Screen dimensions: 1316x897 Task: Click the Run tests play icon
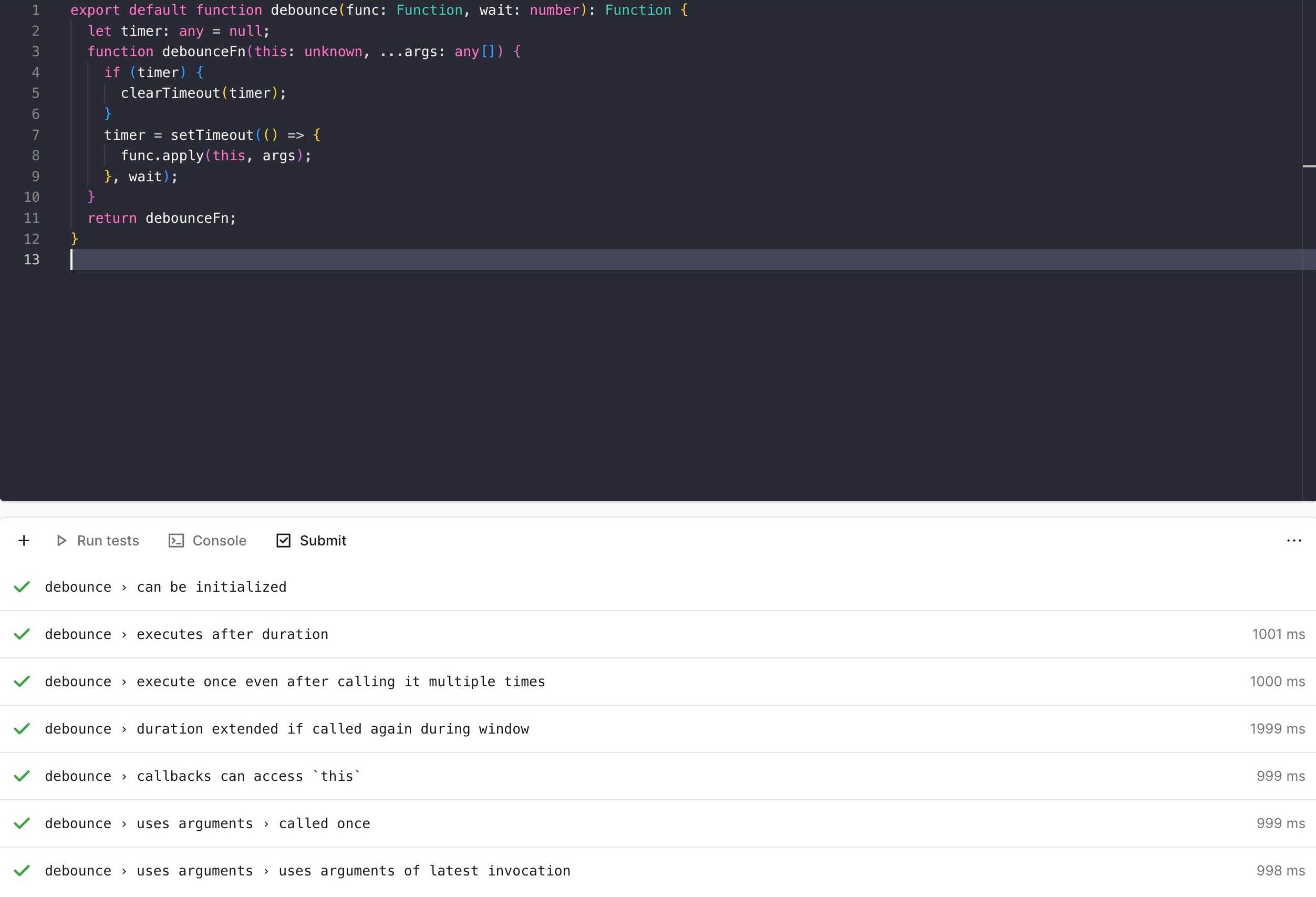click(61, 541)
